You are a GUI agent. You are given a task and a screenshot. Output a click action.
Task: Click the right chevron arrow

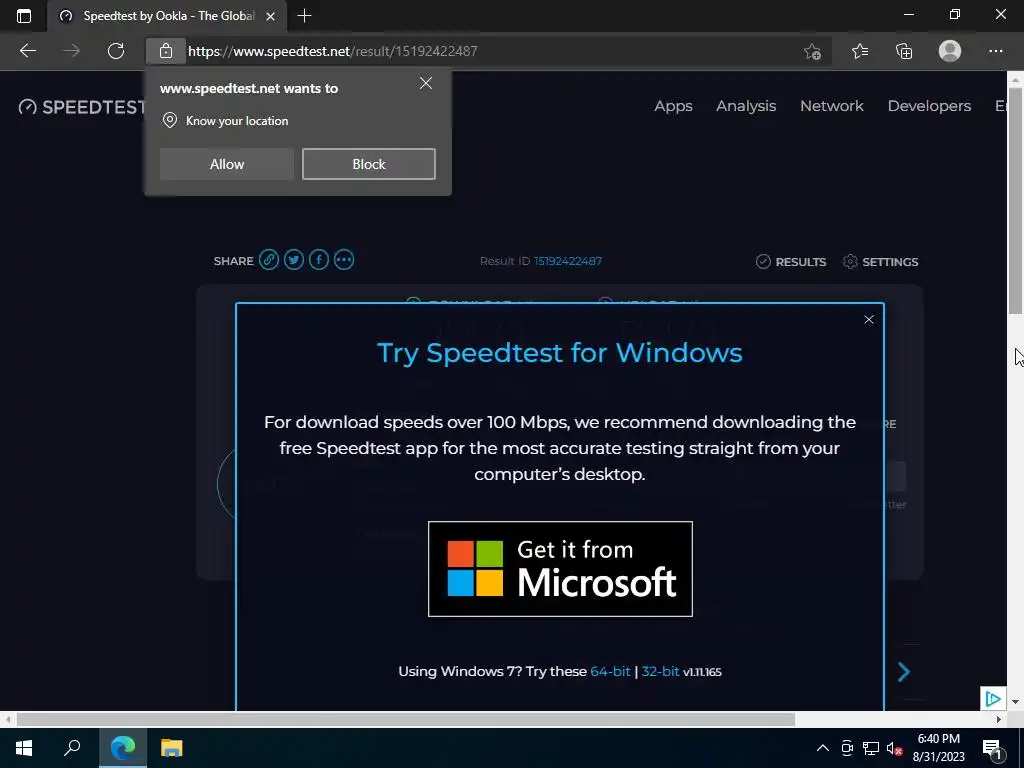tap(904, 672)
